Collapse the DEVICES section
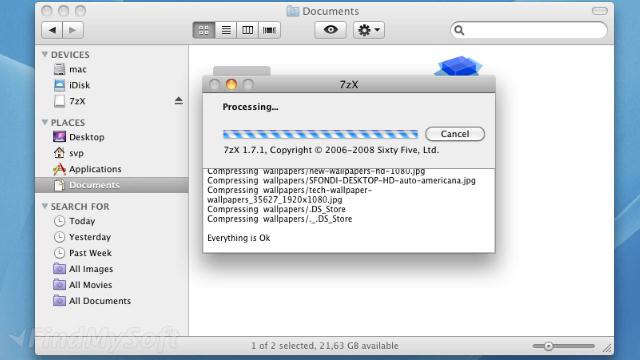640x360 pixels. point(45,54)
